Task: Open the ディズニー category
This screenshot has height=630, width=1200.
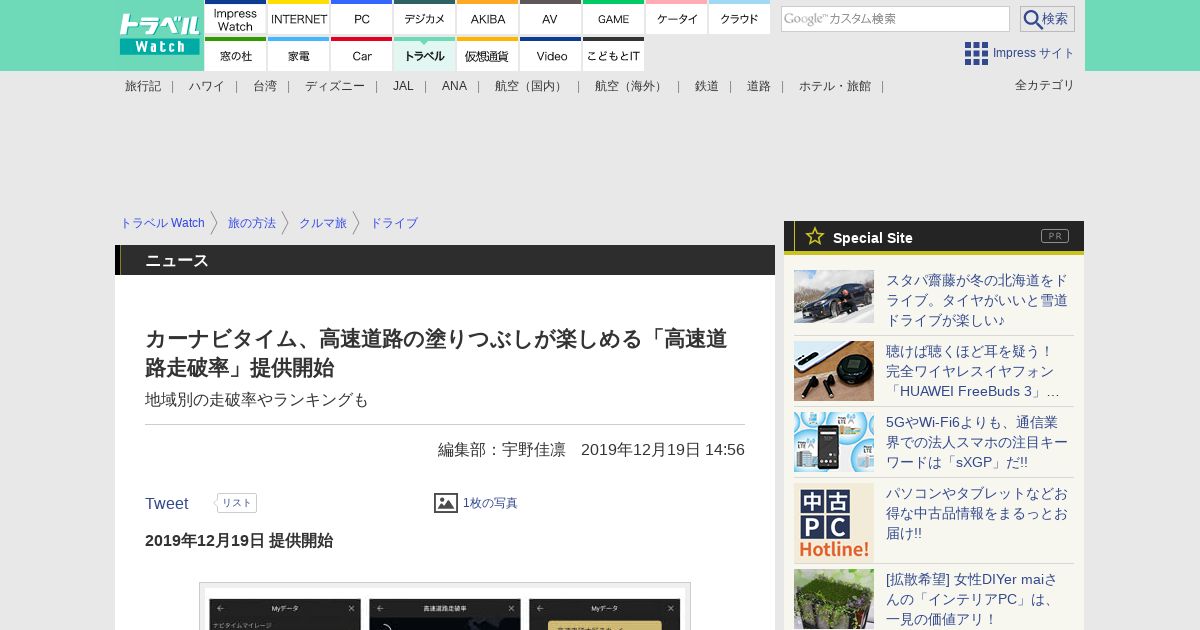Action: (x=335, y=86)
